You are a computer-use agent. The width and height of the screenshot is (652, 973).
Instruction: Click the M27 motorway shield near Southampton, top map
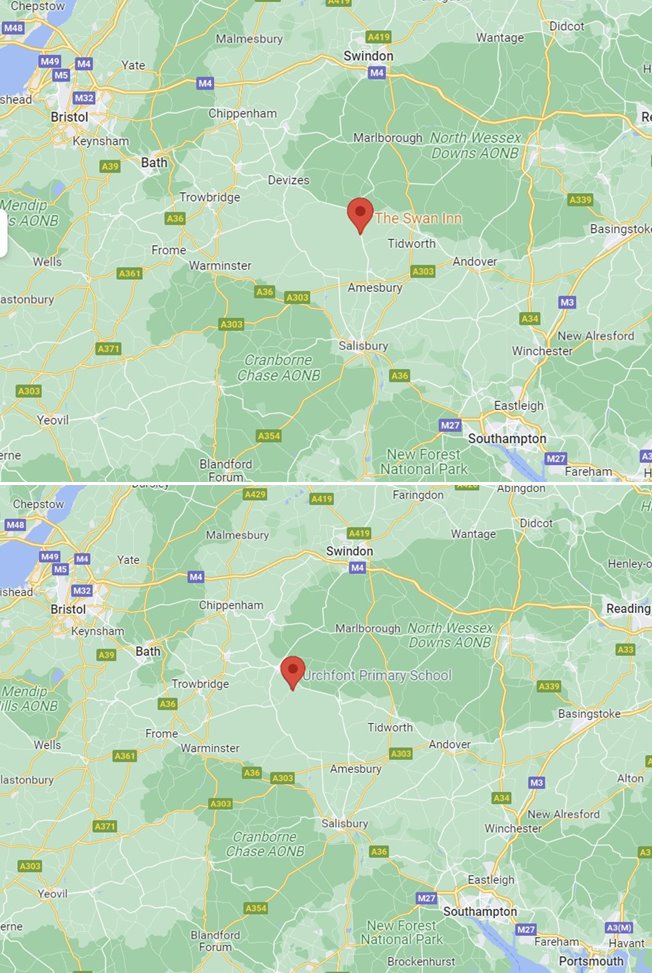point(450,425)
